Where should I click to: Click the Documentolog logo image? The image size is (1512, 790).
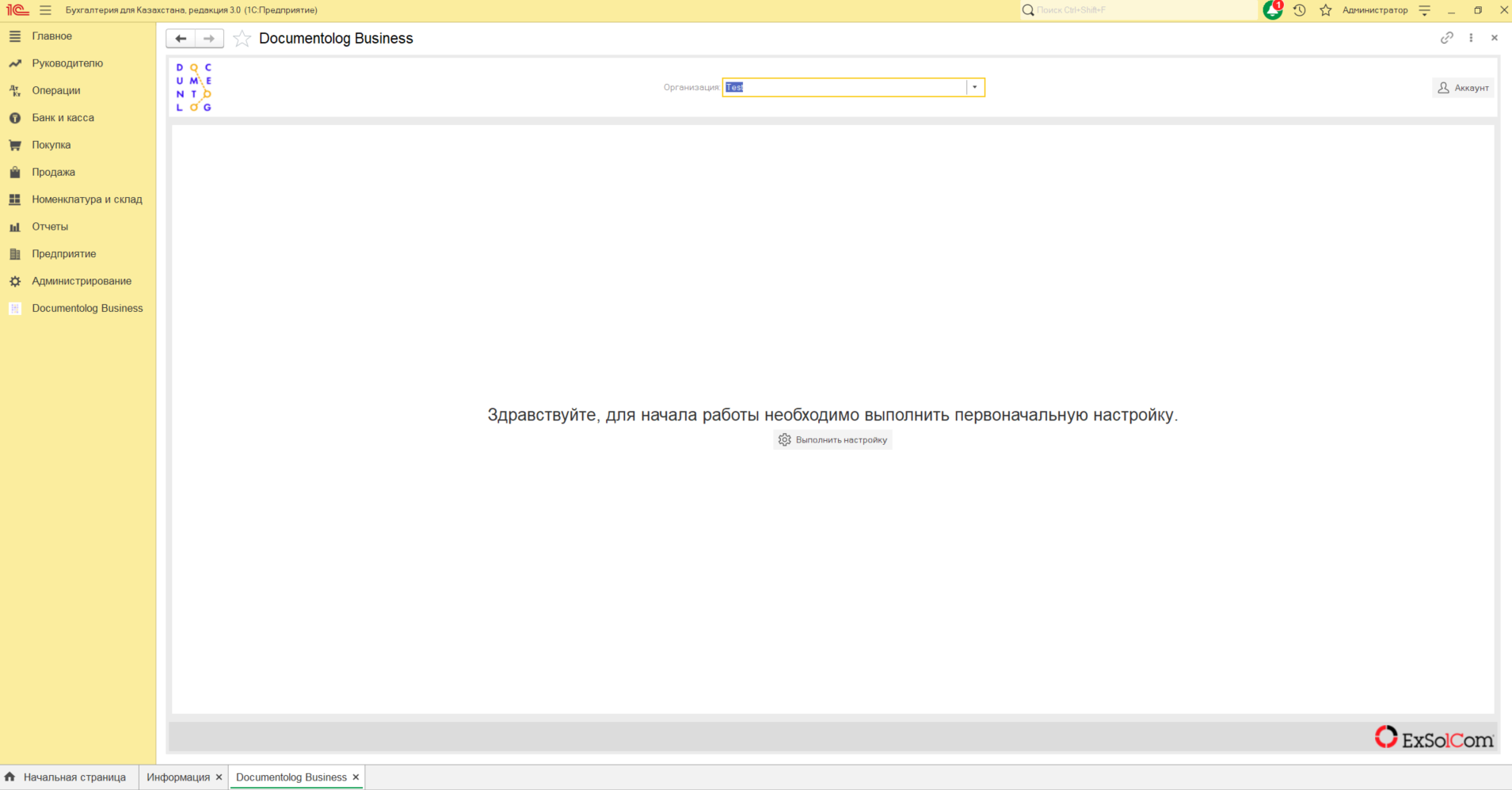coord(193,87)
